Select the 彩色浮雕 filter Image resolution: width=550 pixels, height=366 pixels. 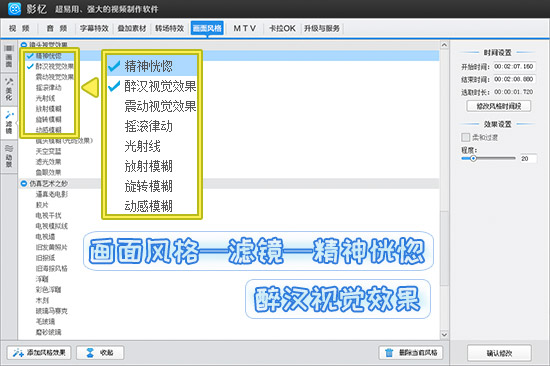tap(48, 290)
